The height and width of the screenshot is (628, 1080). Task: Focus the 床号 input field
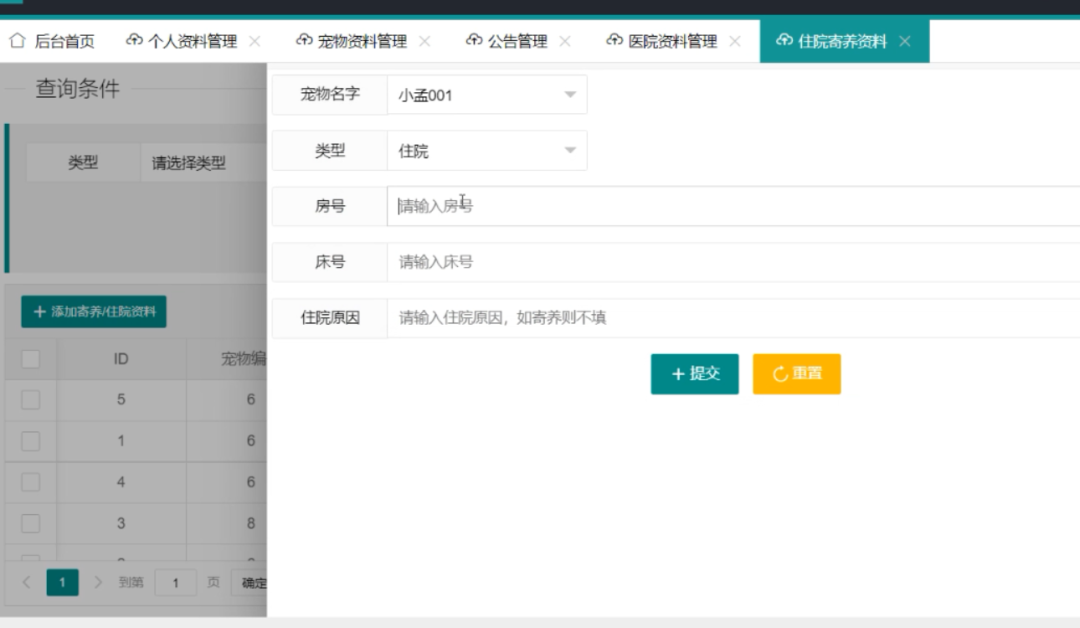[x=734, y=262]
